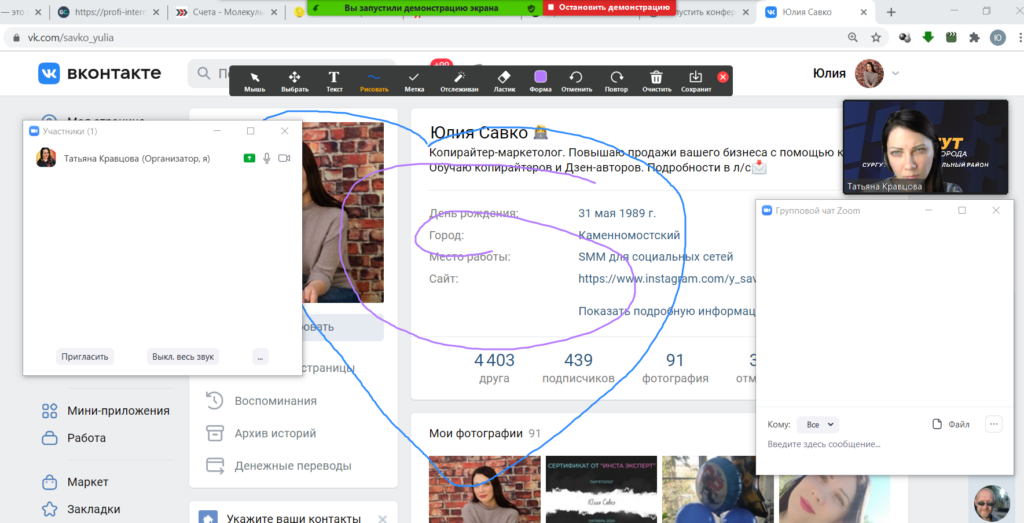The image size is (1024, 523).
Task: Open Денежные переводы menu item
Action: click(x=280, y=466)
